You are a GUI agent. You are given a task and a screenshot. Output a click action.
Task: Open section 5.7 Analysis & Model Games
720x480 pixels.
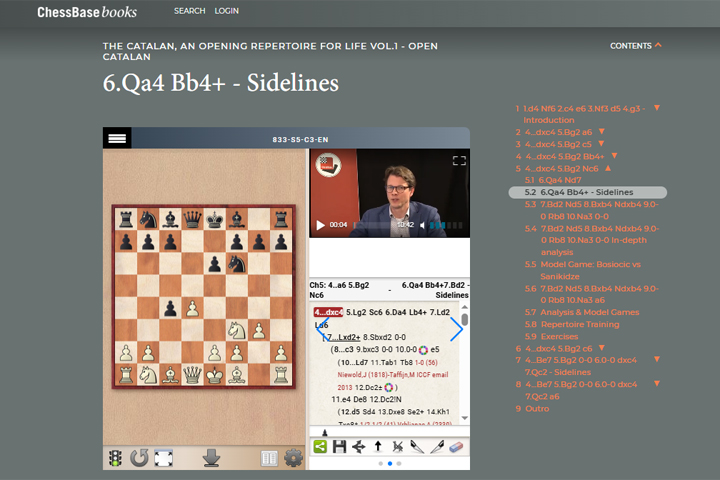(x=582, y=312)
